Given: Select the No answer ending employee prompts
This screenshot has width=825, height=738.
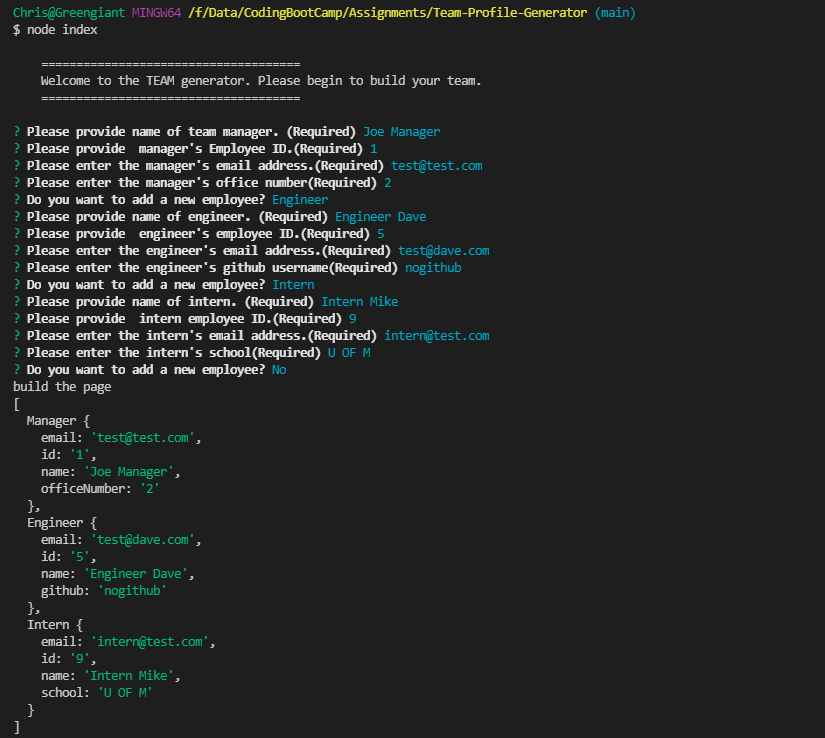Looking at the screenshot, I should 278,369.
